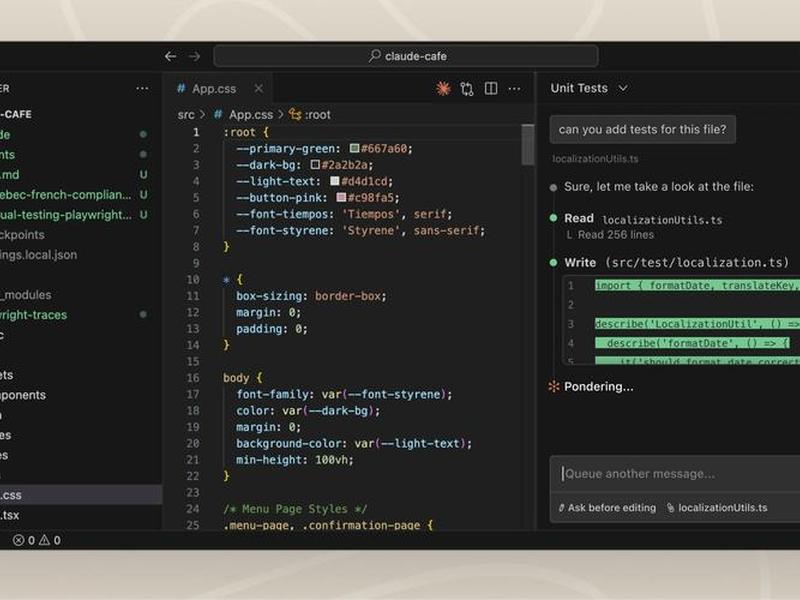The height and width of the screenshot is (600, 800).
Task: Click the errors count status icon
Action: tap(23, 540)
